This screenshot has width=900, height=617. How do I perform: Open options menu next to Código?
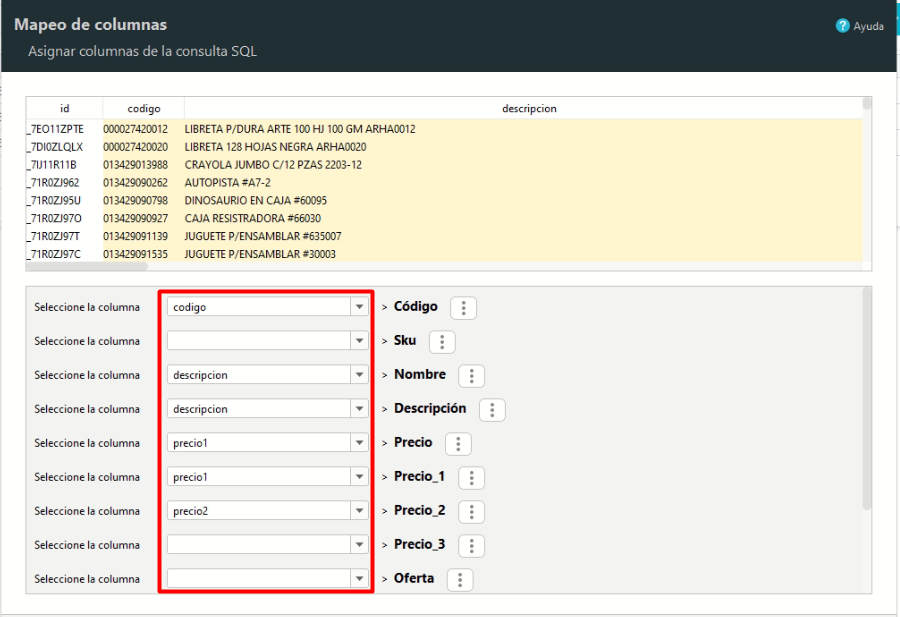[463, 308]
